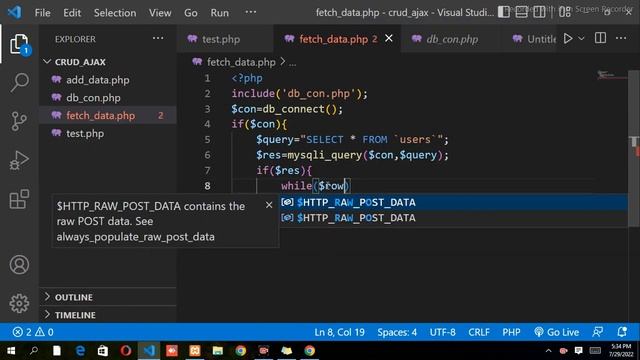The height and width of the screenshot is (360, 640).
Task: Open the Search view in activity bar
Action: point(19,82)
